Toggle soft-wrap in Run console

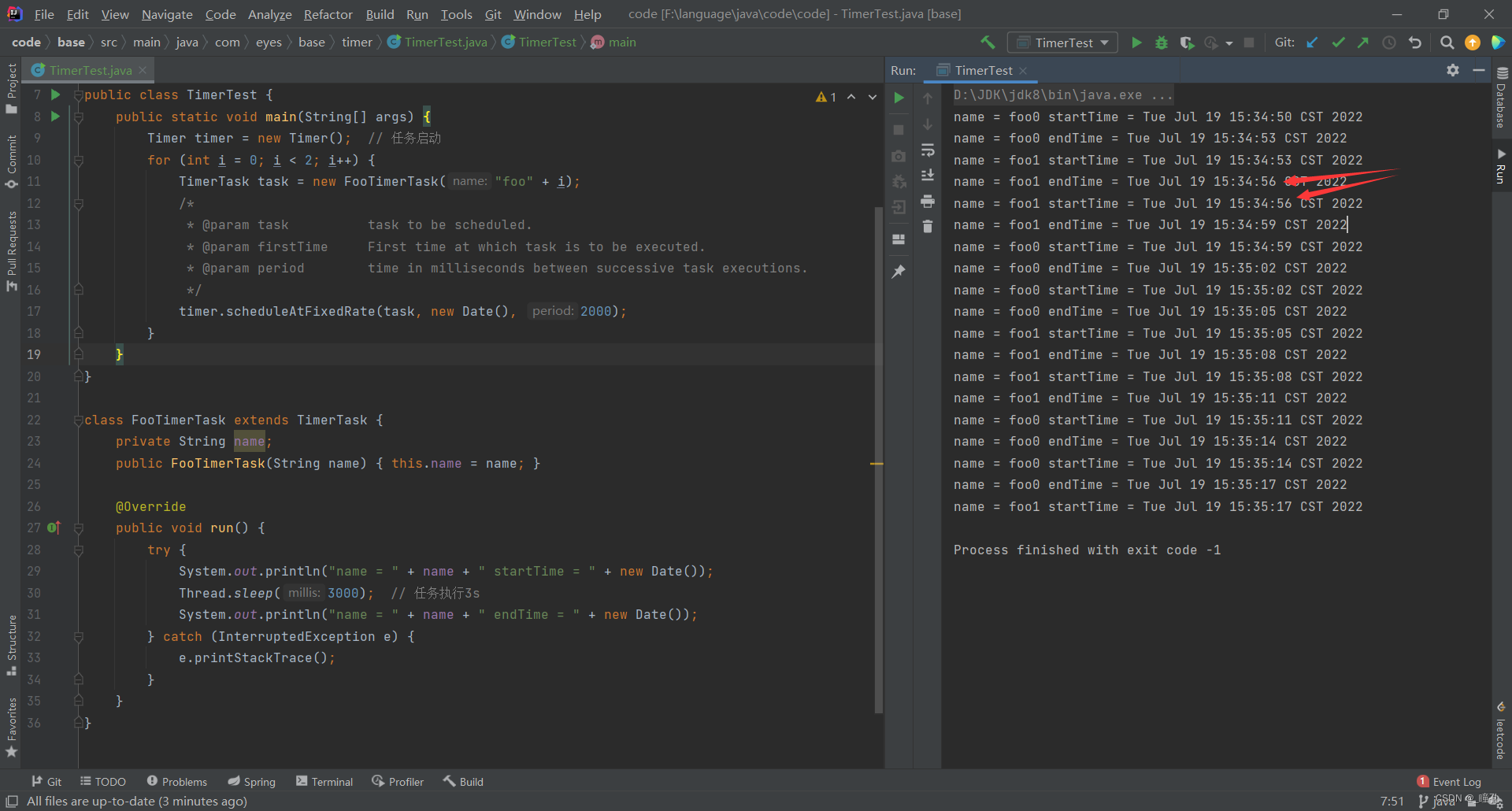pyautogui.click(x=928, y=150)
